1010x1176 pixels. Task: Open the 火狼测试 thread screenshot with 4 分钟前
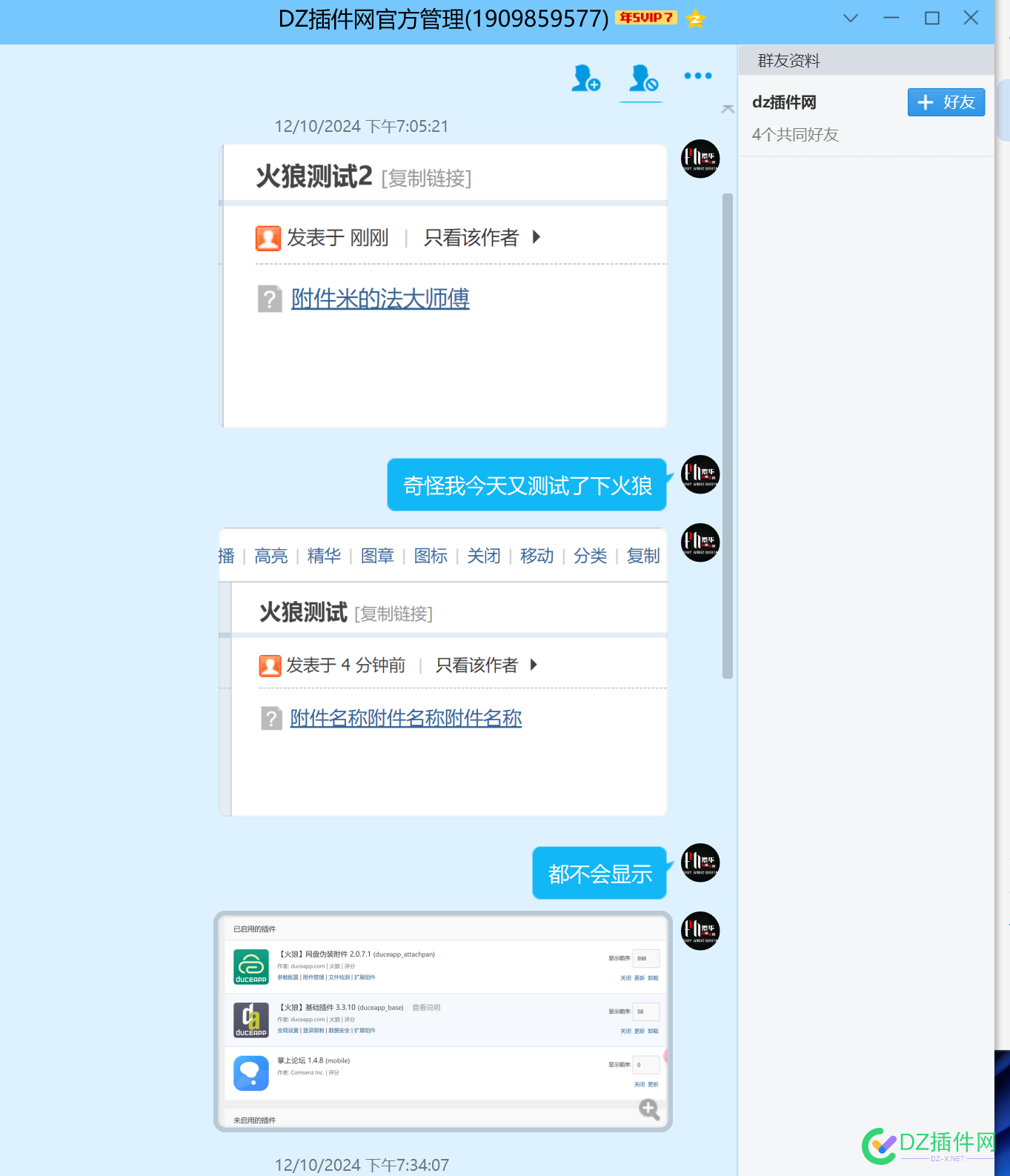coord(443,672)
